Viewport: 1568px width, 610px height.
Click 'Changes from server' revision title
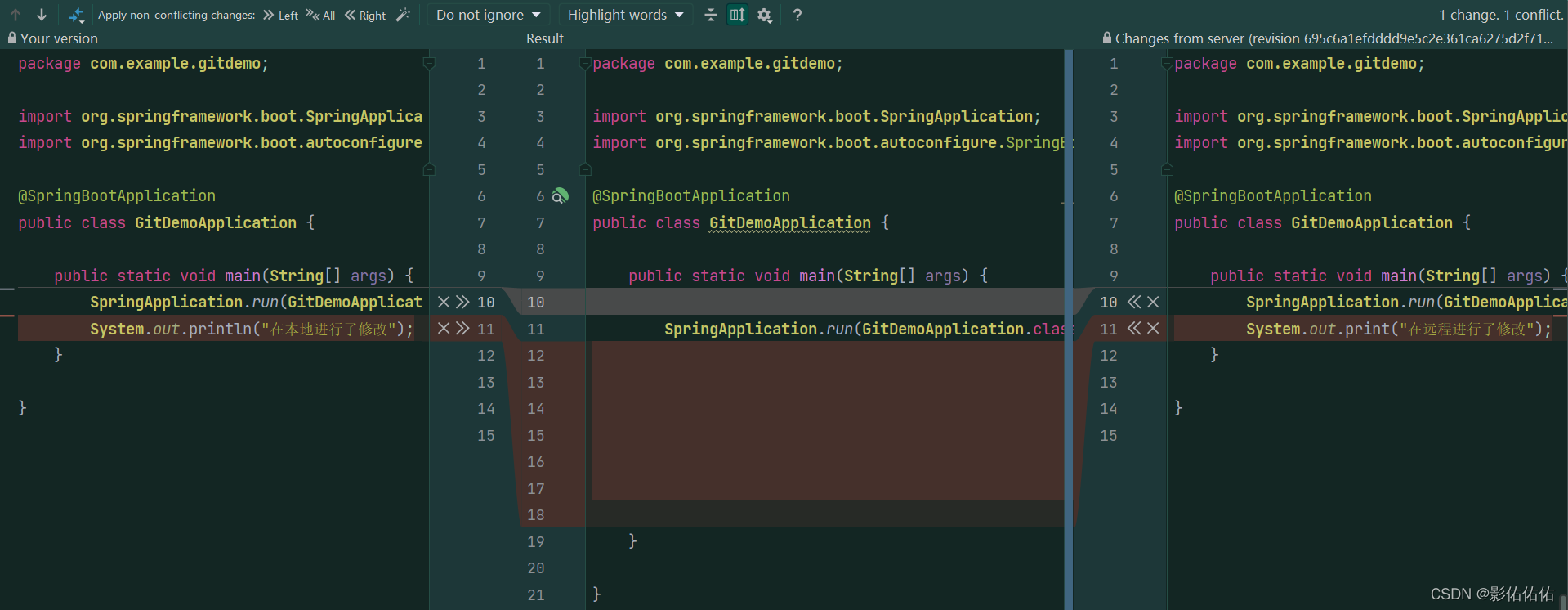coord(1334,38)
